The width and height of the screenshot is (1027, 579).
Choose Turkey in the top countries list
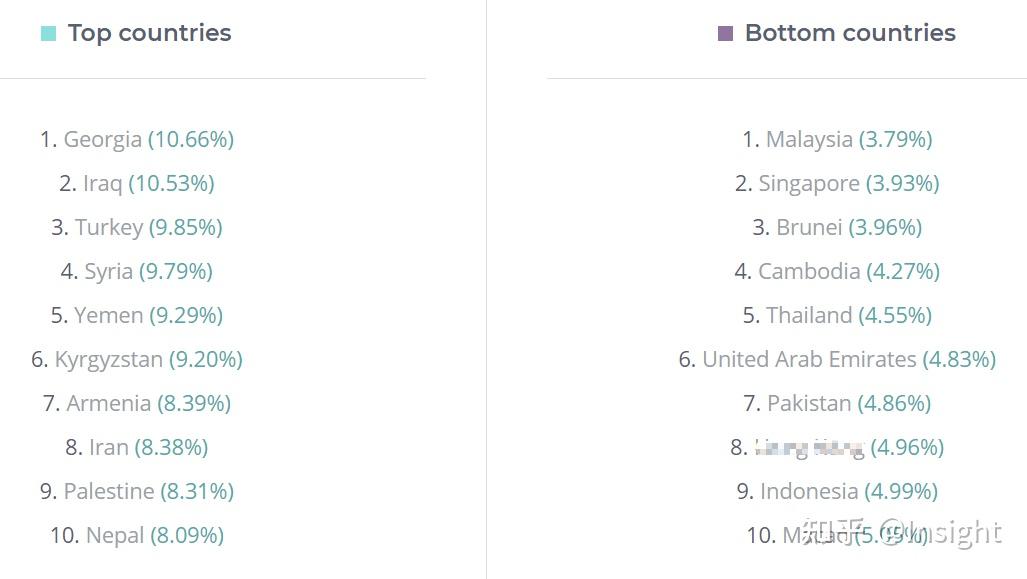(x=137, y=227)
